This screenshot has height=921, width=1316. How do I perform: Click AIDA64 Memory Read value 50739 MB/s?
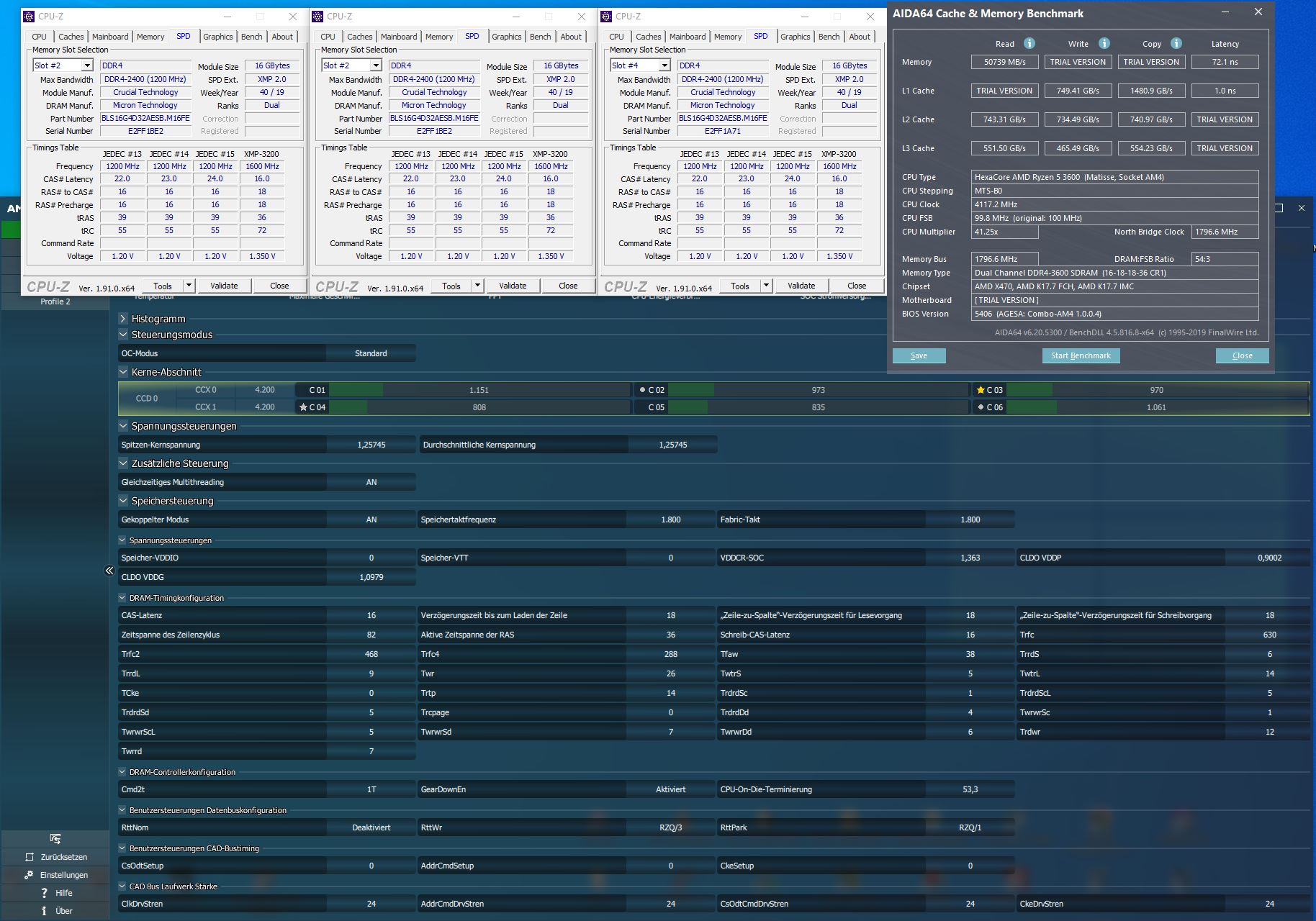(1004, 62)
